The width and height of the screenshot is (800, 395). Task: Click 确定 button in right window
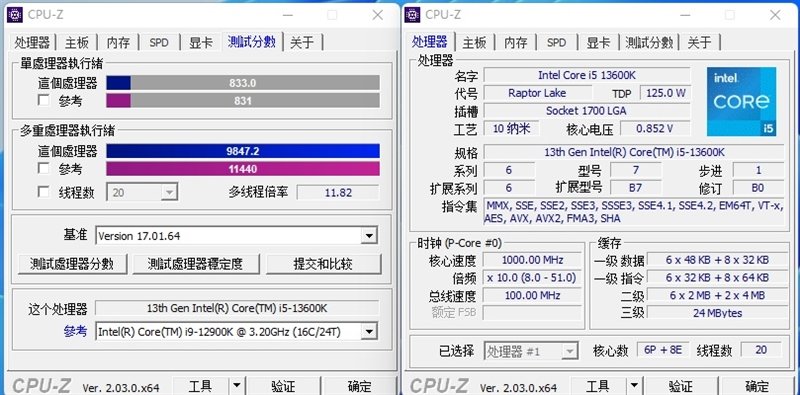(757, 386)
